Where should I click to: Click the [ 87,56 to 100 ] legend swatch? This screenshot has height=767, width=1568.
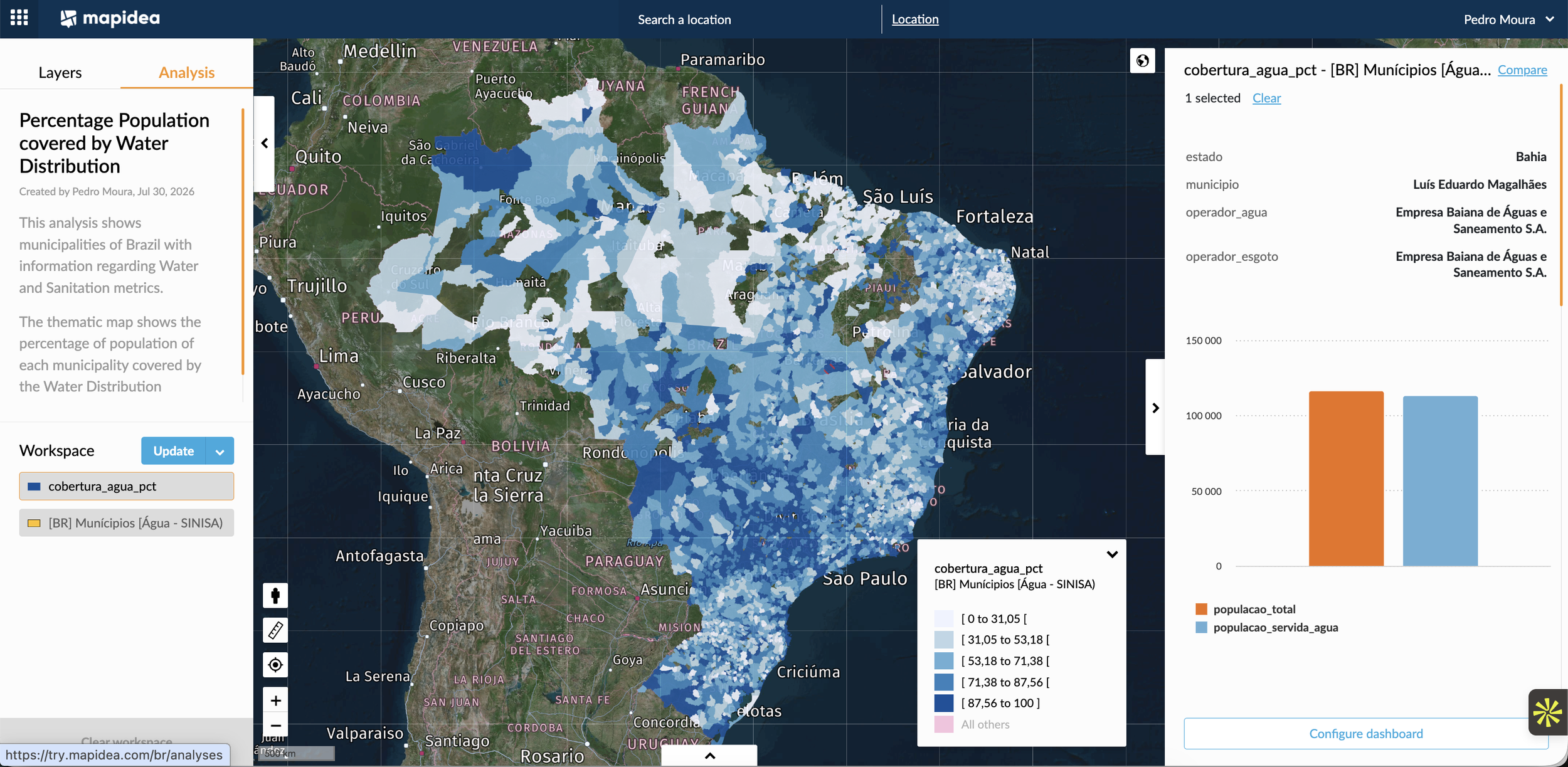943,703
